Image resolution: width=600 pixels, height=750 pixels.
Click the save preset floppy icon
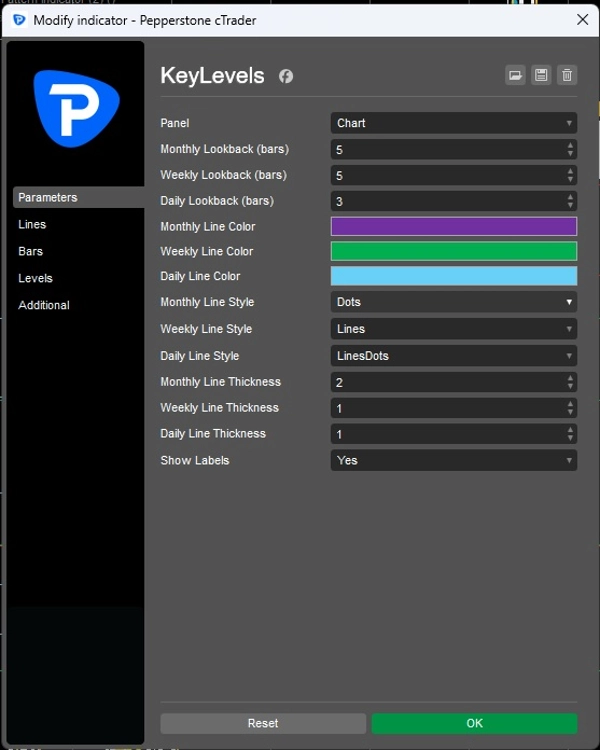541,75
